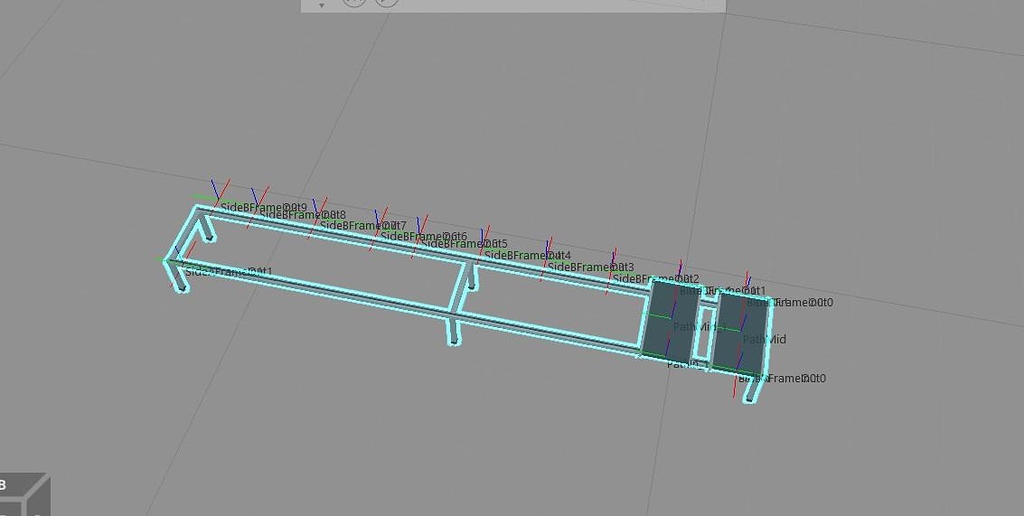The image size is (1024, 516).
Task: Select the SideBFrame label ending in 3
Action: (590, 266)
